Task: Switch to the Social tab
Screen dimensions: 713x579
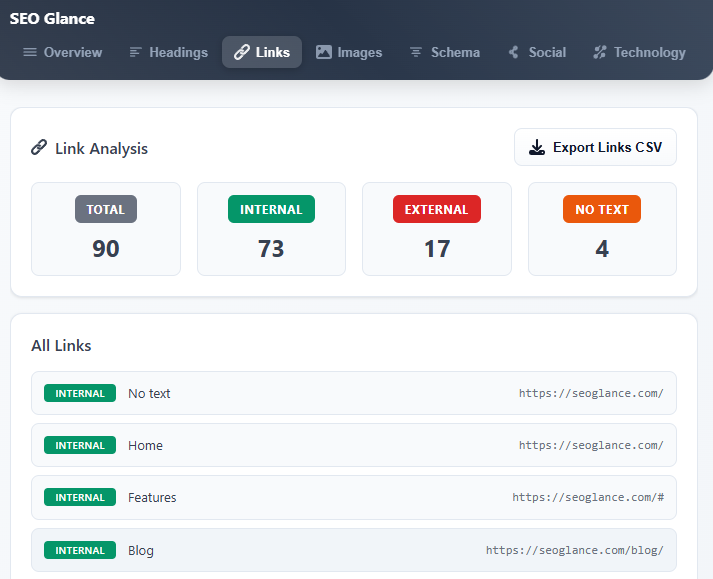Action: click(x=537, y=52)
